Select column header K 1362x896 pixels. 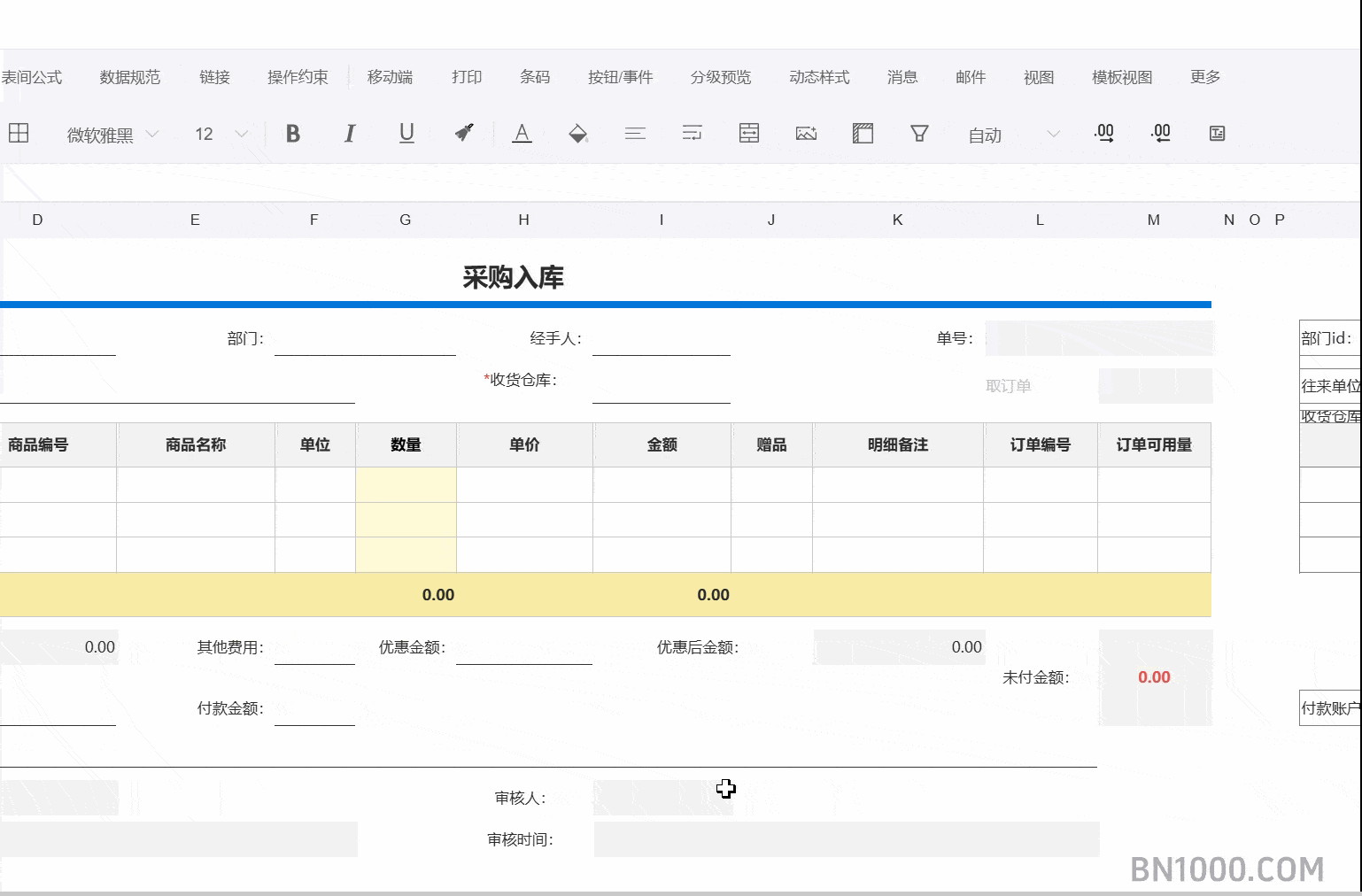[897, 220]
